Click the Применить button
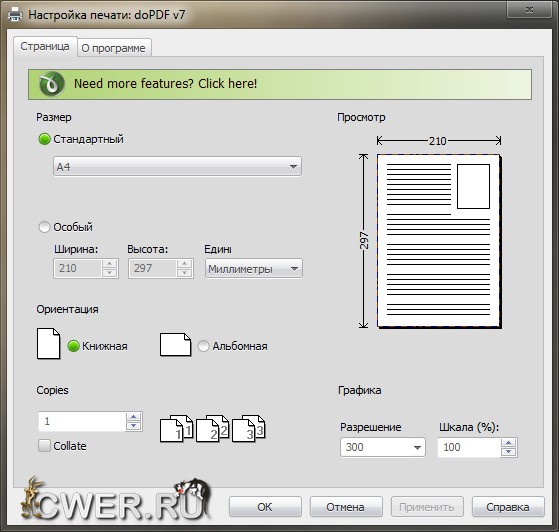The height and width of the screenshot is (532, 559). point(427,507)
